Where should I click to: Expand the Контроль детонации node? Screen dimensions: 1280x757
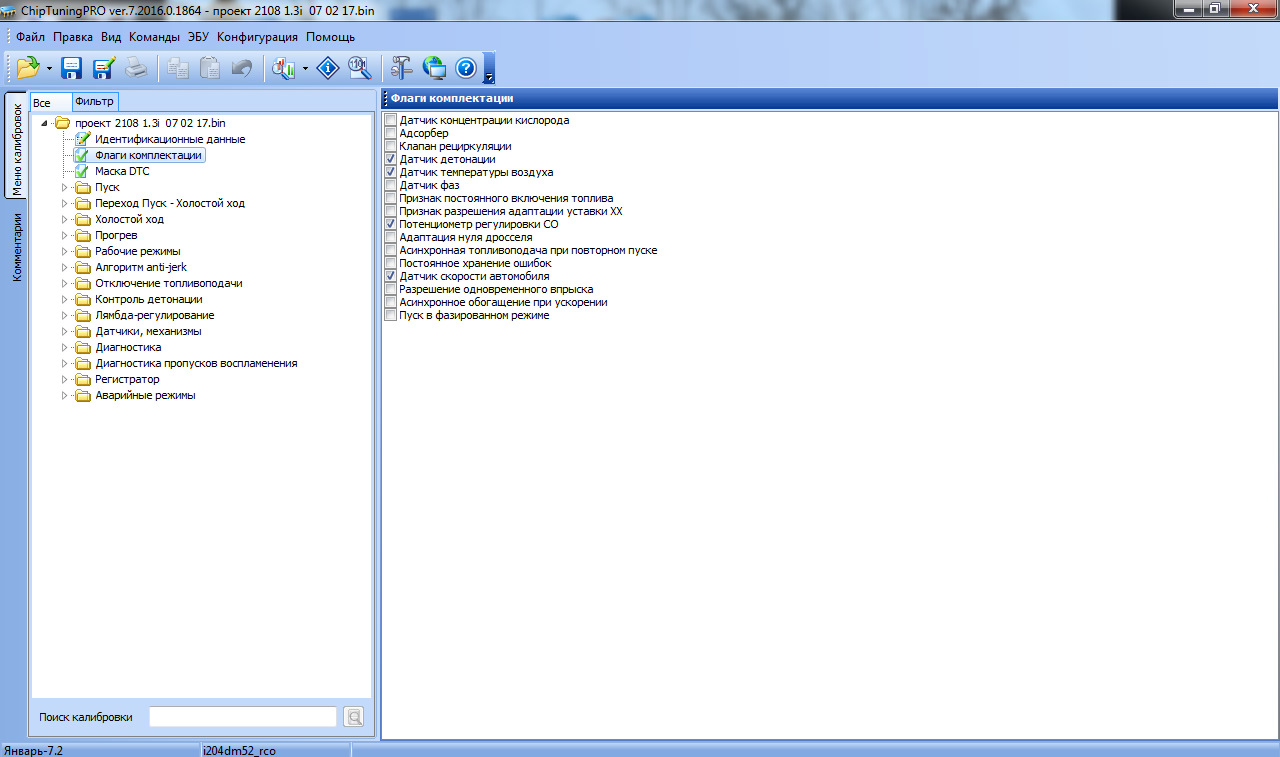[x=64, y=299]
